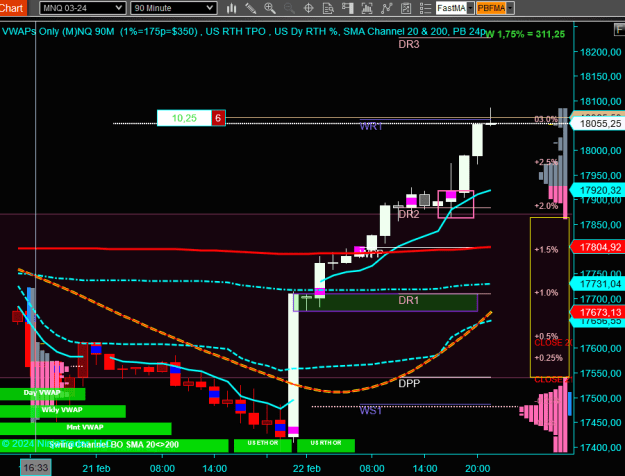The image size is (625, 476).
Task: Click the cyan 17920,32 price marker
Action: point(598,190)
